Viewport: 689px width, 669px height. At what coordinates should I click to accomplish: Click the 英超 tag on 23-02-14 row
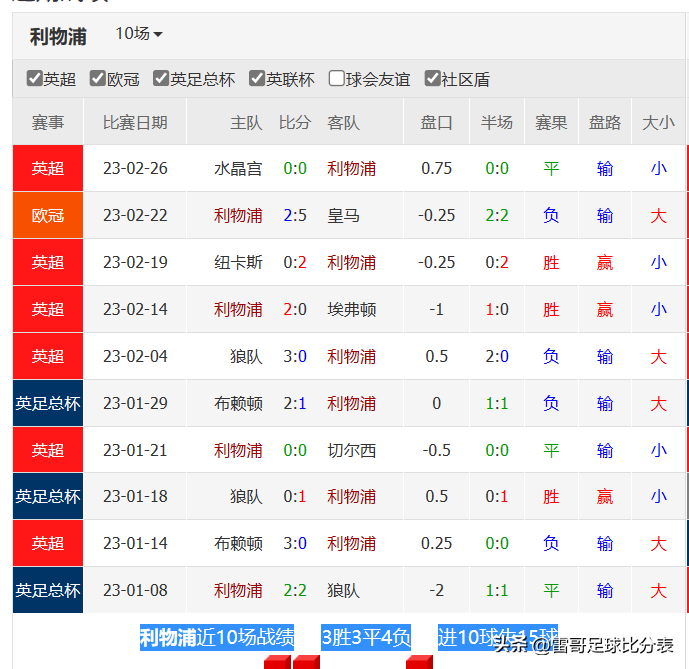coord(48,310)
